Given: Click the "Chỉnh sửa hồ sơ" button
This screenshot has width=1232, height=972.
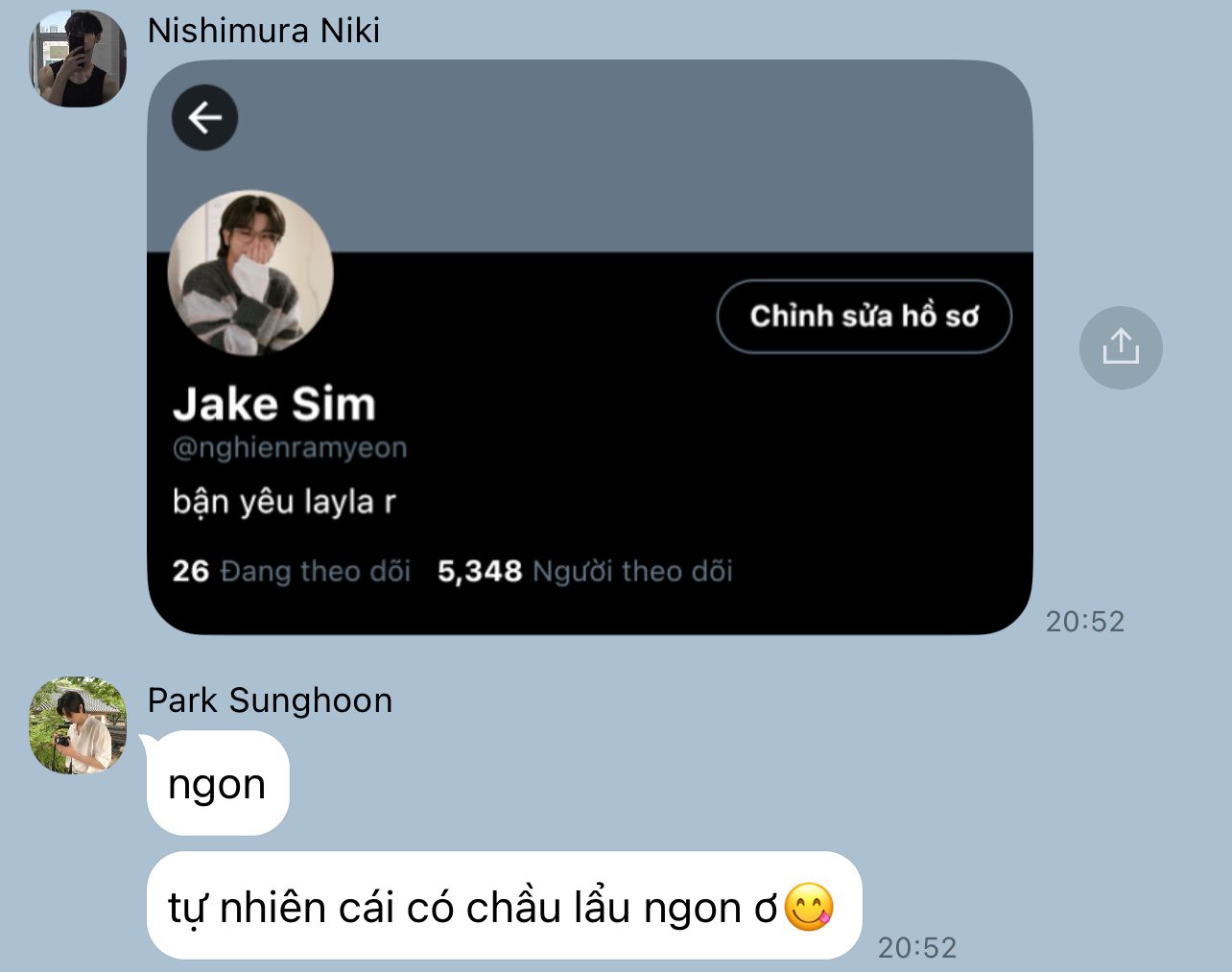Looking at the screenshot, I should click(864, 316).
